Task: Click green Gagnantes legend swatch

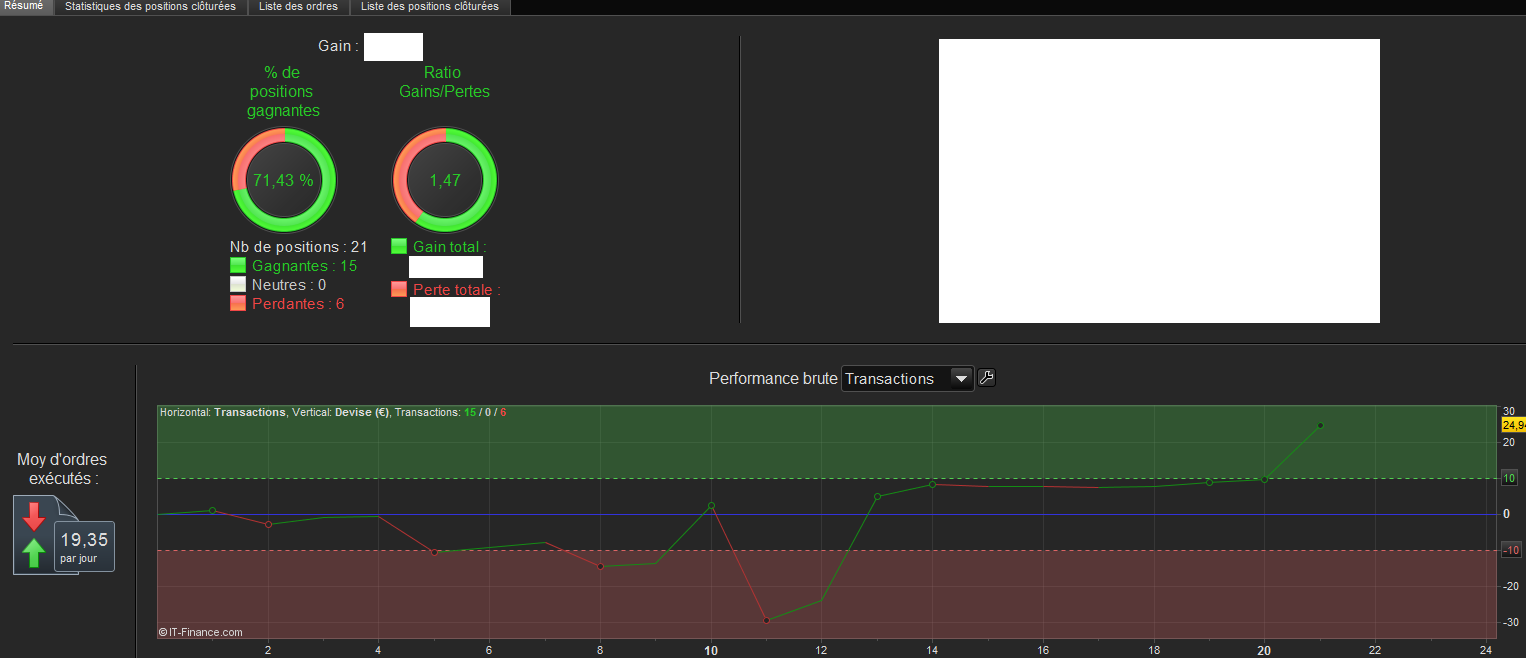Action: [x=238, y=266]
